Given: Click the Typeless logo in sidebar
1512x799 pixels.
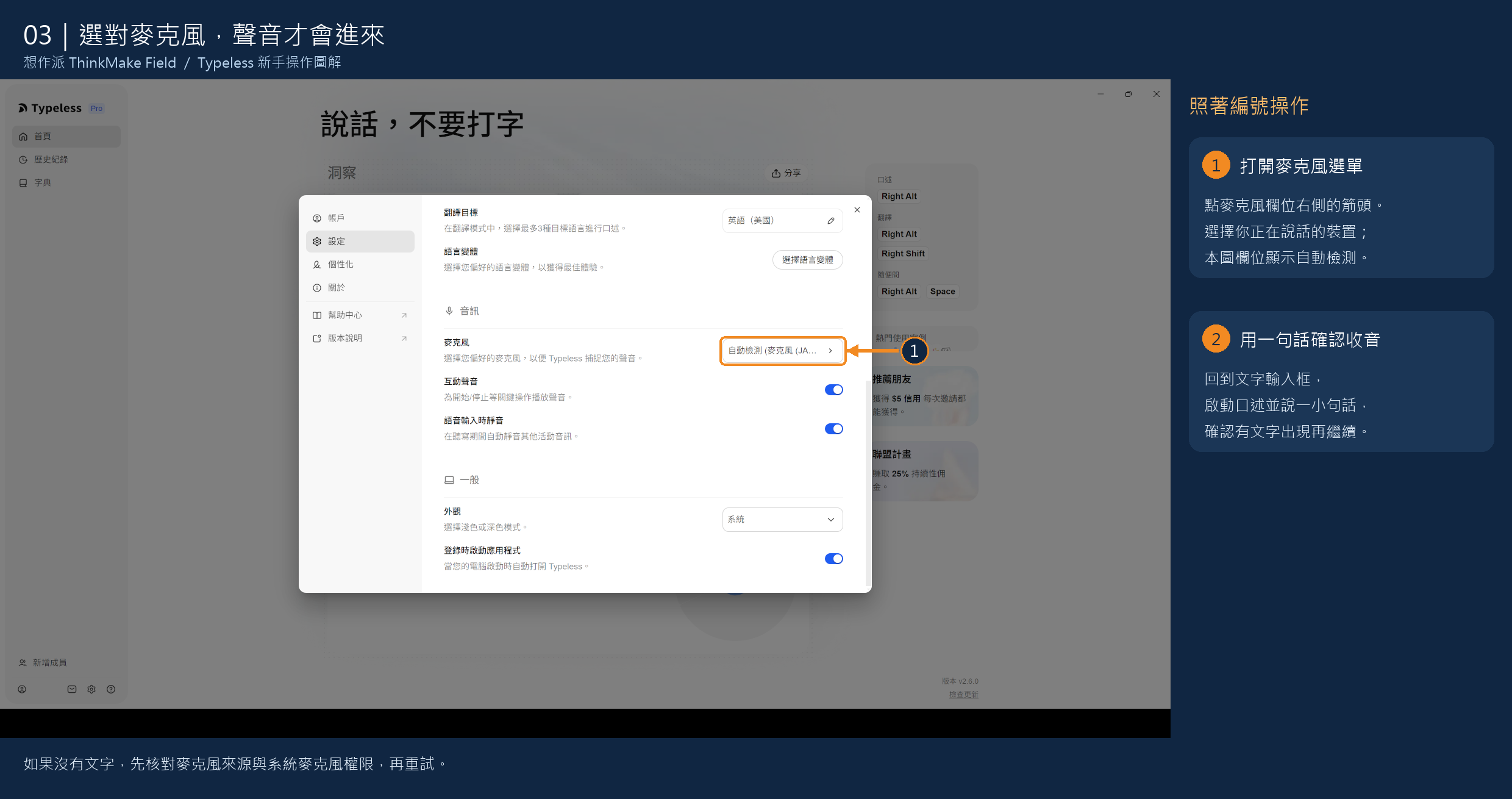Looking at the screenshot, I should coord(50,108).
